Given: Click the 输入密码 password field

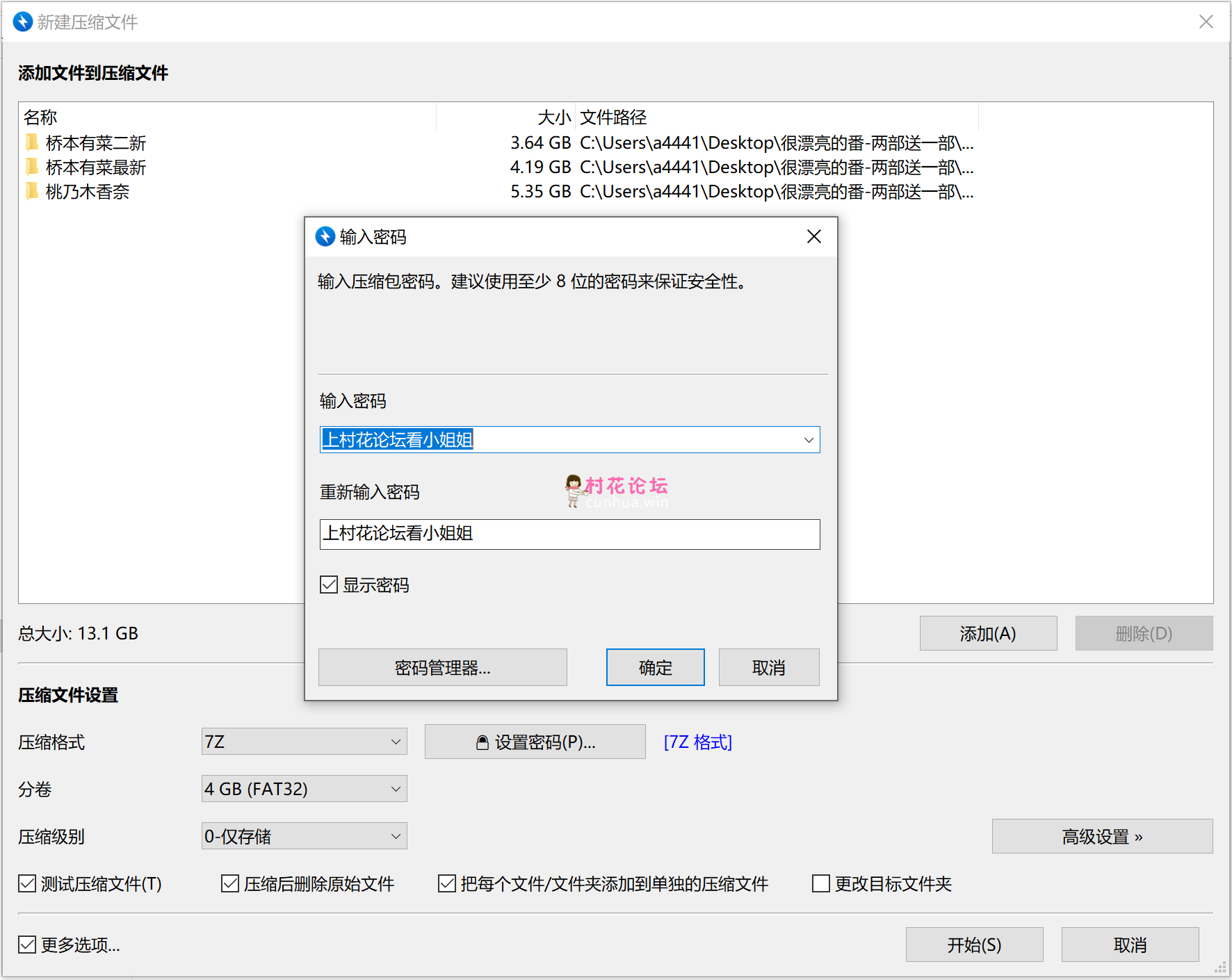Looking at the screenshot, I should pos(569,440).
